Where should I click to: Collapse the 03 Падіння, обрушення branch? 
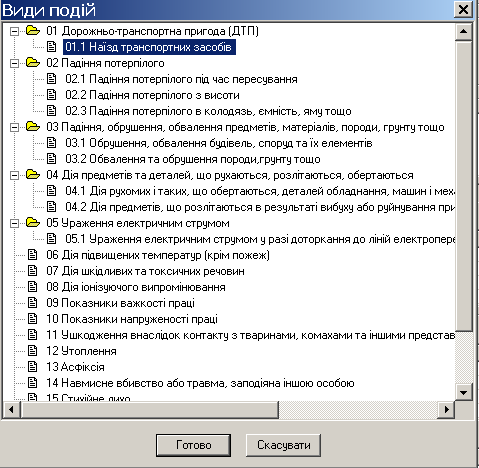(x=14, y=128)
